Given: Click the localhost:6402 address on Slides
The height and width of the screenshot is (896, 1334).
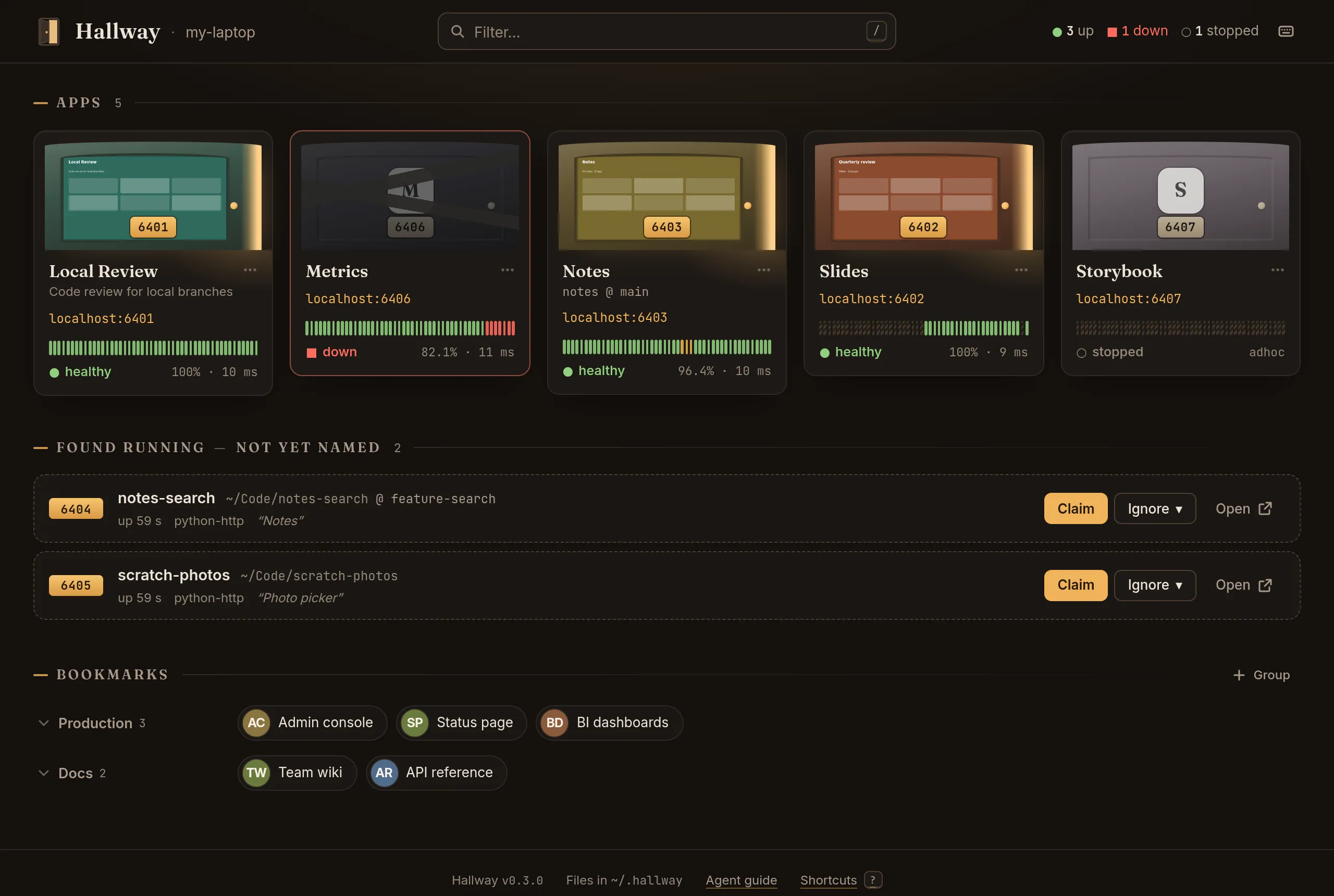Looking at the screenshot, I should [871, 299].
